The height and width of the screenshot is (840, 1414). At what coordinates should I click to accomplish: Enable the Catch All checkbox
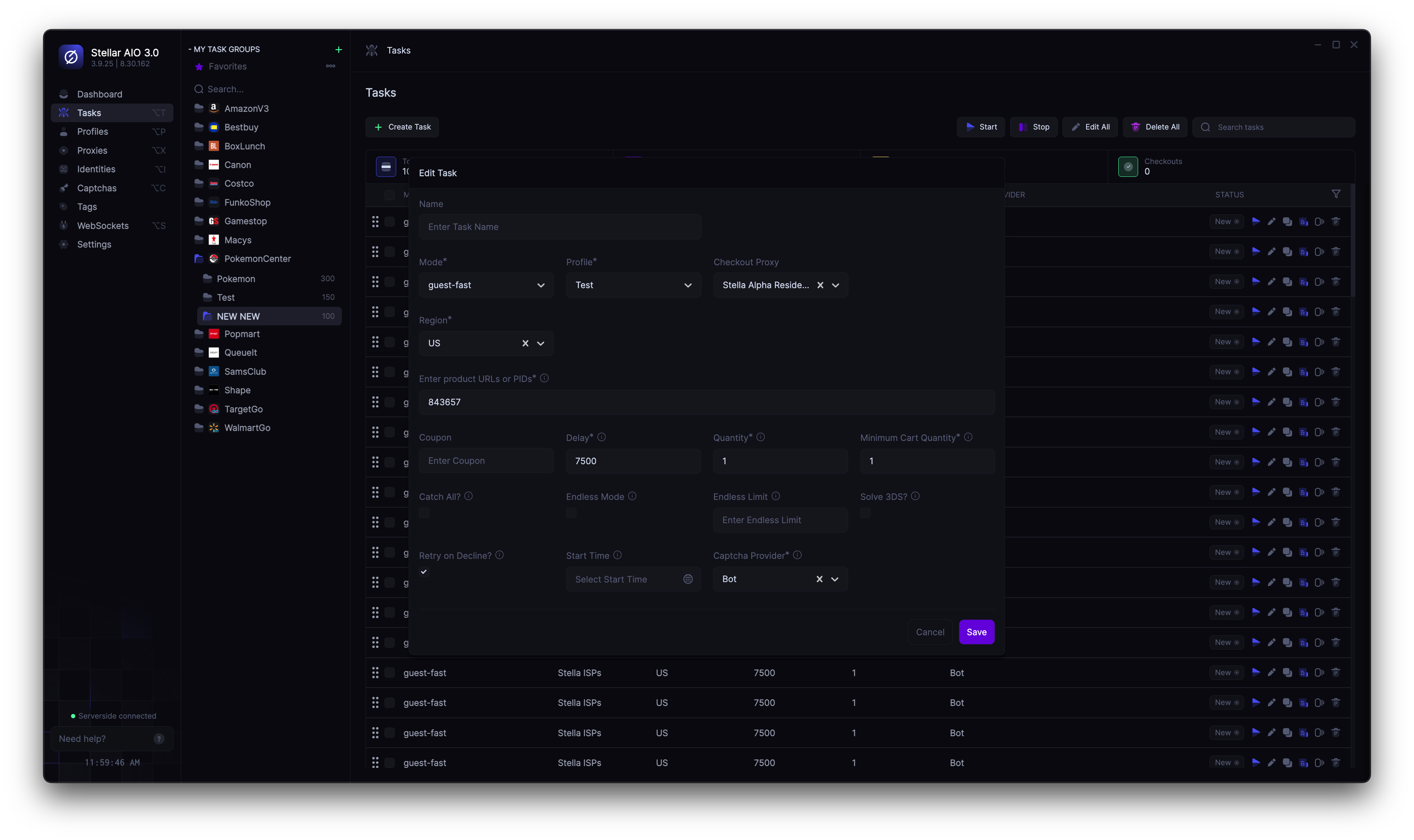424,513
